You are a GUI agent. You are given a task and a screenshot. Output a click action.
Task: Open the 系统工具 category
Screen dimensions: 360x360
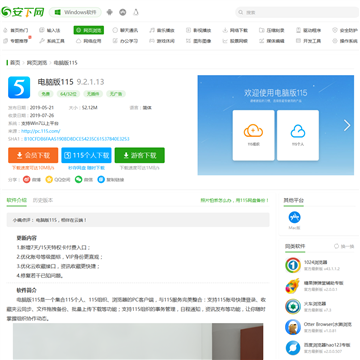52,41
